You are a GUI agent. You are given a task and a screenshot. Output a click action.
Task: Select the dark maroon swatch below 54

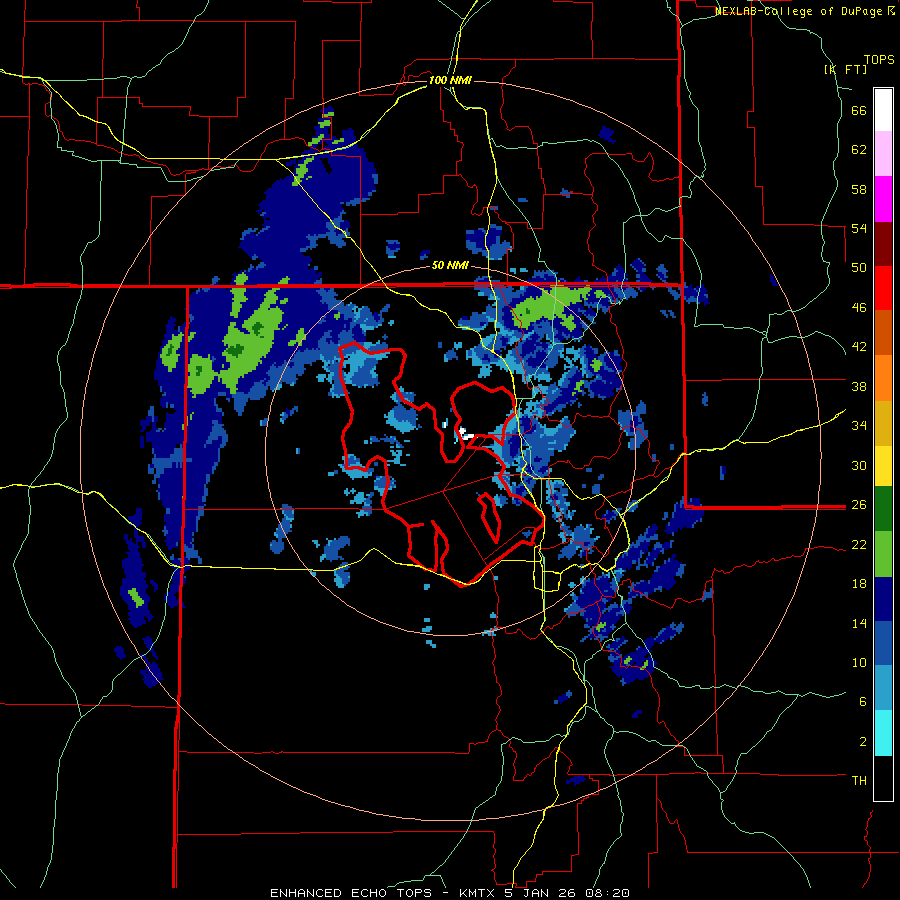[x=883, y=244]
